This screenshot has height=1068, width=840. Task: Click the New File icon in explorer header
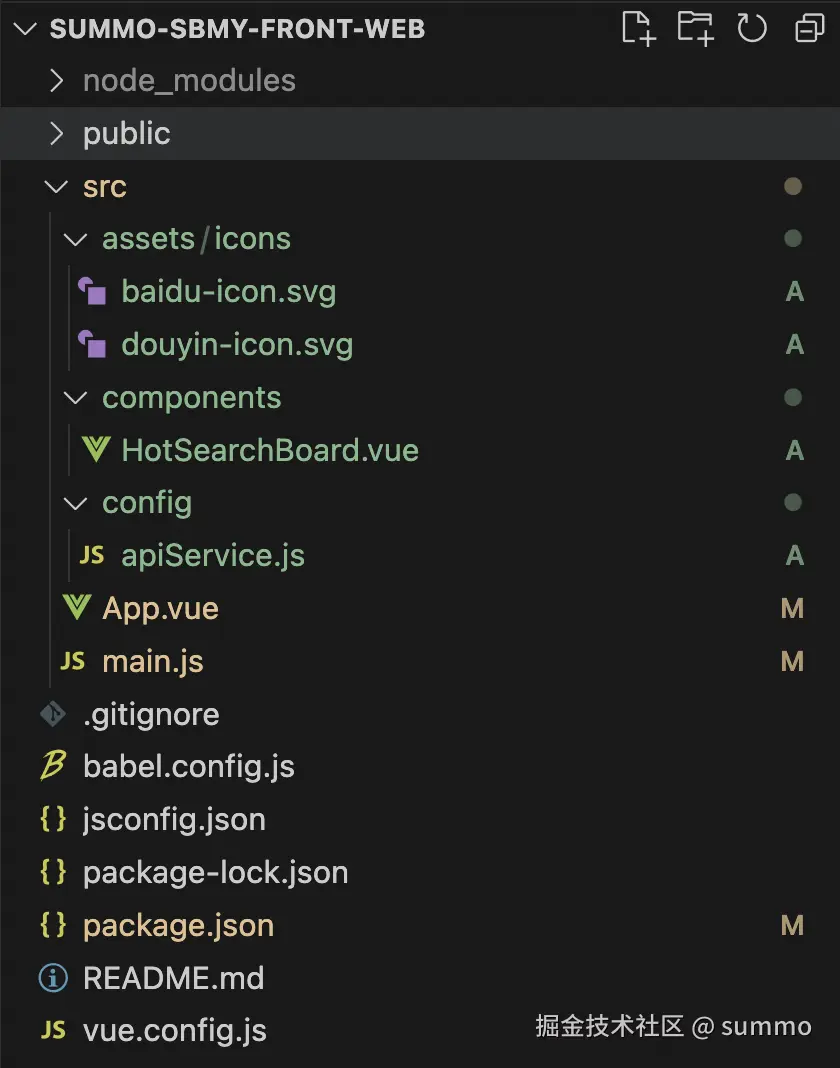pos(638,28)
